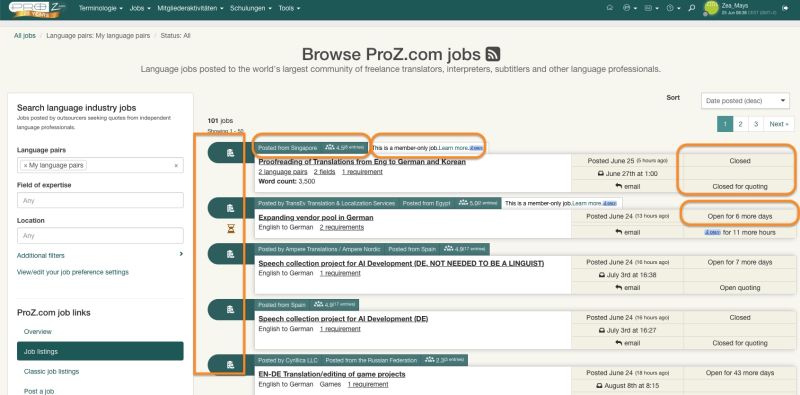Click Posted by Ampere Translations / Ampere Nordic
Viewport: 800px width, 395px height.
coord(319,250)
